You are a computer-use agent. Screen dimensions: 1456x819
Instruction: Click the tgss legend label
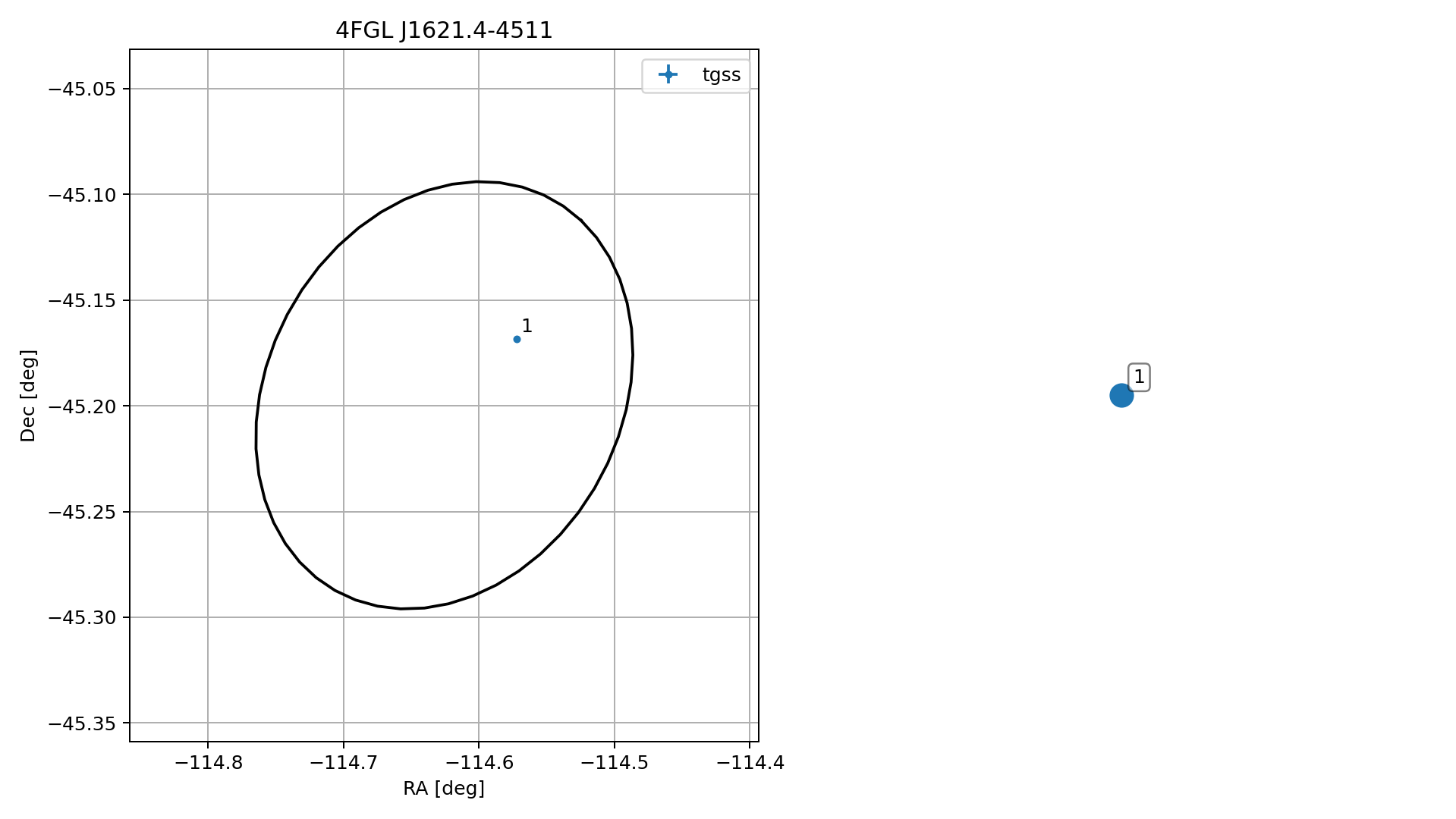coord(721,75)
